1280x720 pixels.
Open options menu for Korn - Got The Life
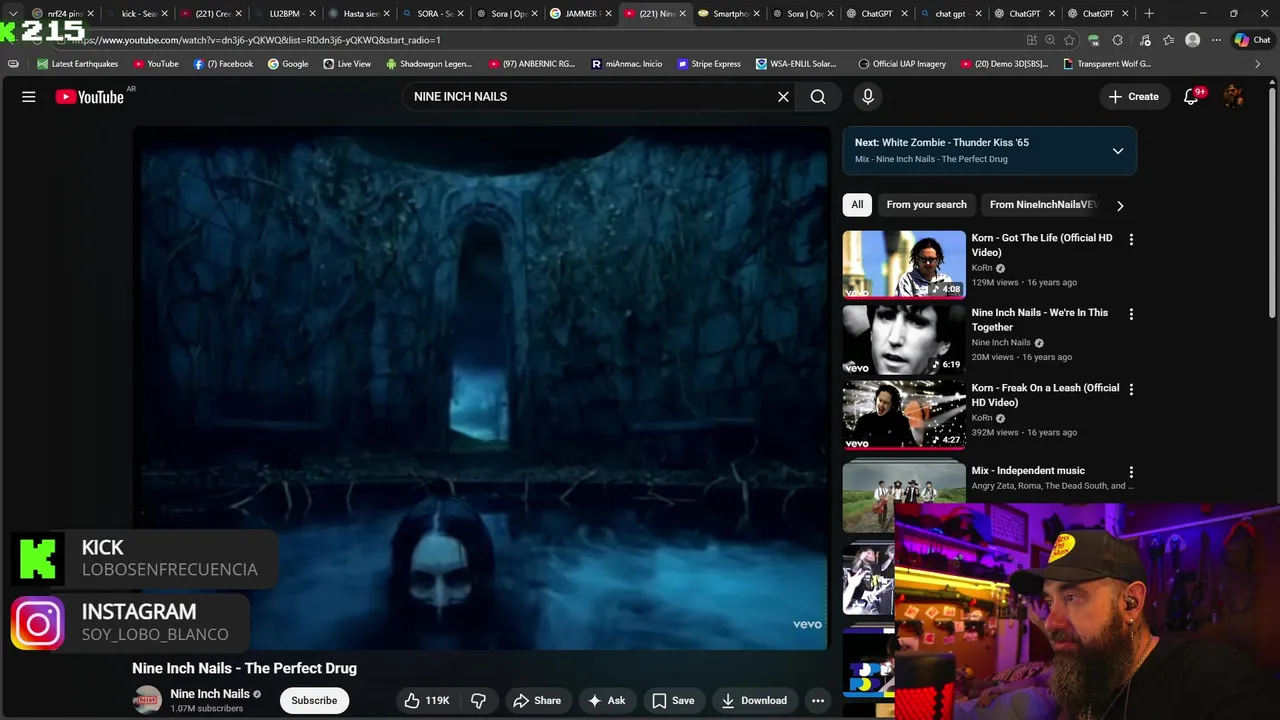click(x=1131, y=240)
